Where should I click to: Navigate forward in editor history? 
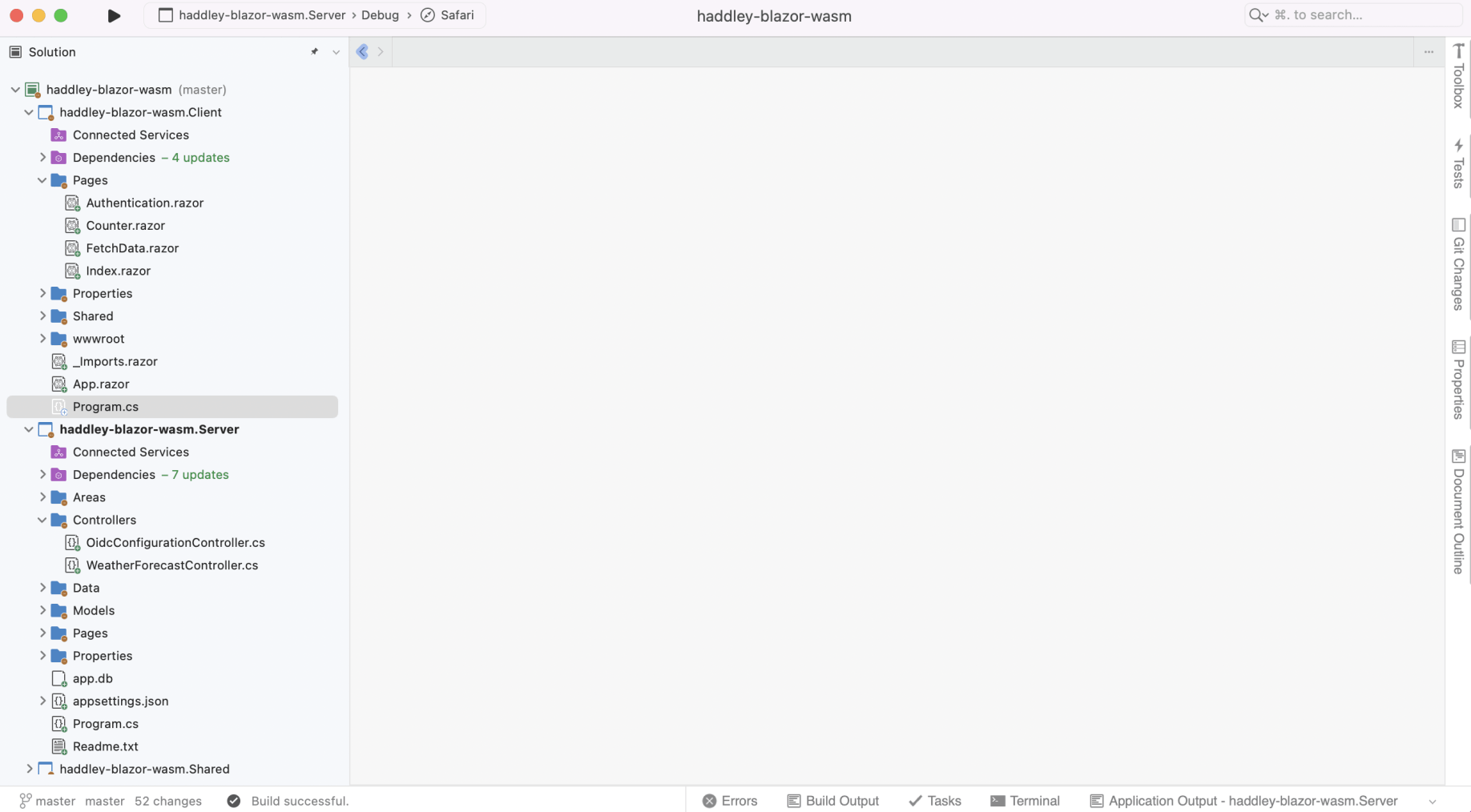click(x=381, y=52)
